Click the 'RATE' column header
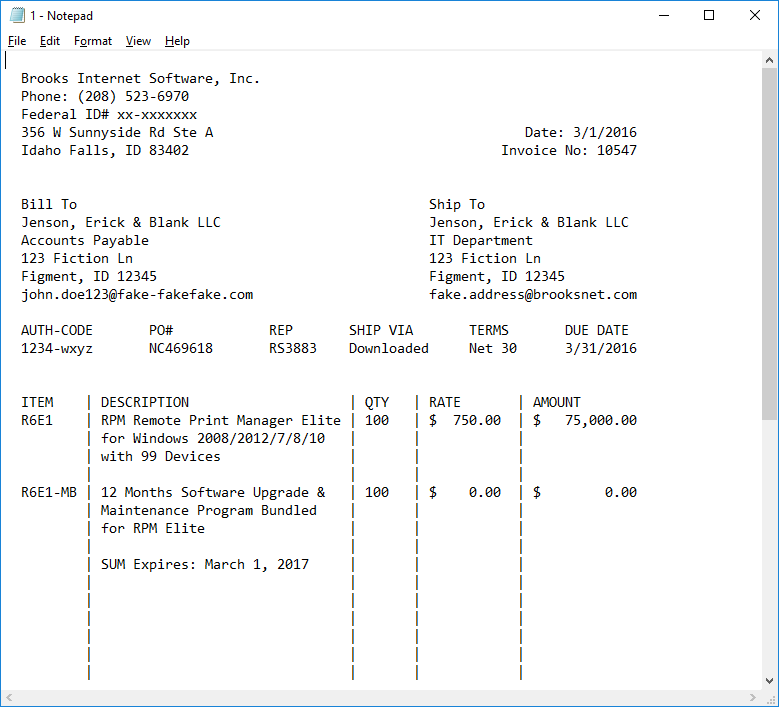Viewport: 779px width, 707px height. click(x=445, y=402)
